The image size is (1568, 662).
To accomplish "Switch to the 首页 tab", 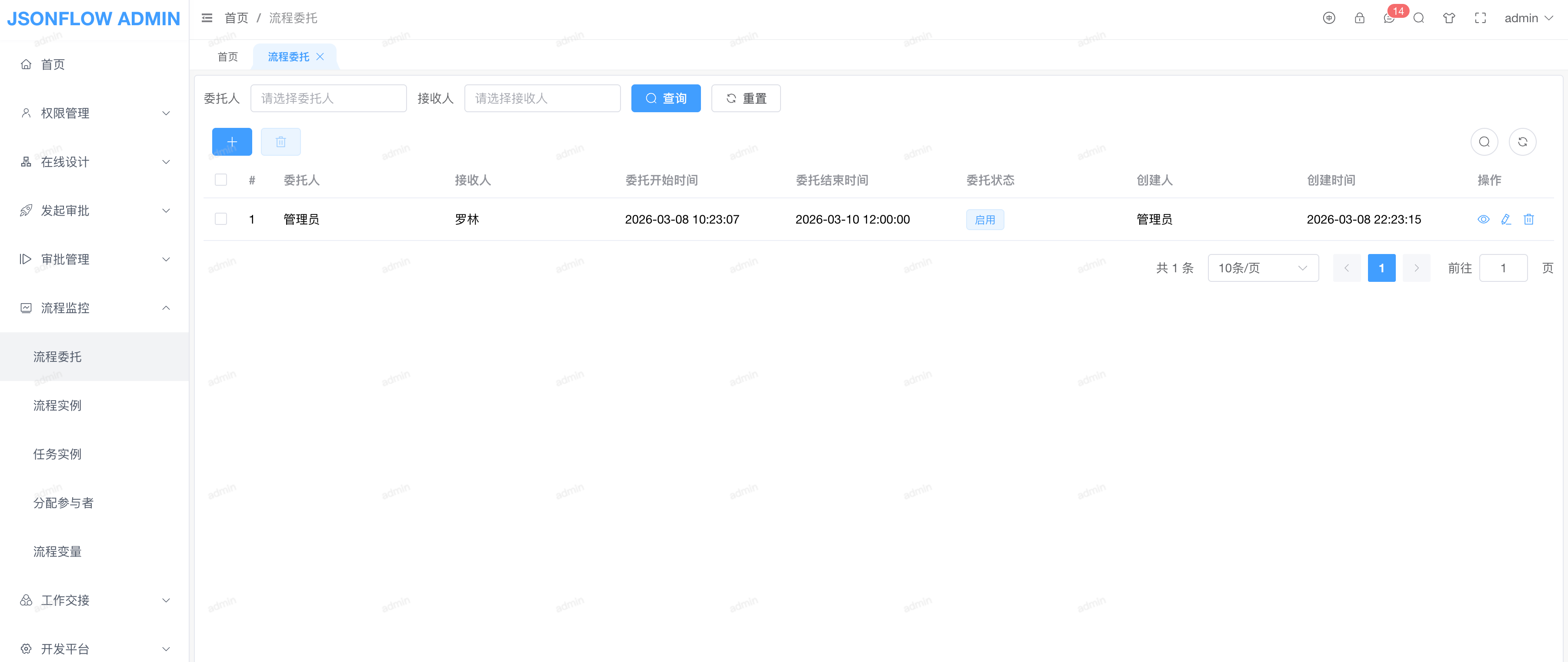I will 228,57.
